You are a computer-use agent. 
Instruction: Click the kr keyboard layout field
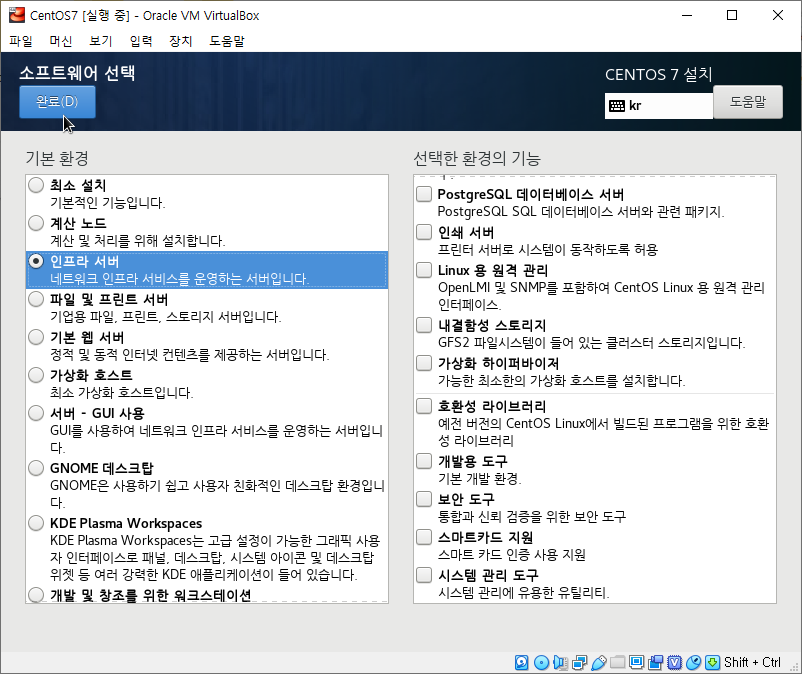(x=659, y=106)
